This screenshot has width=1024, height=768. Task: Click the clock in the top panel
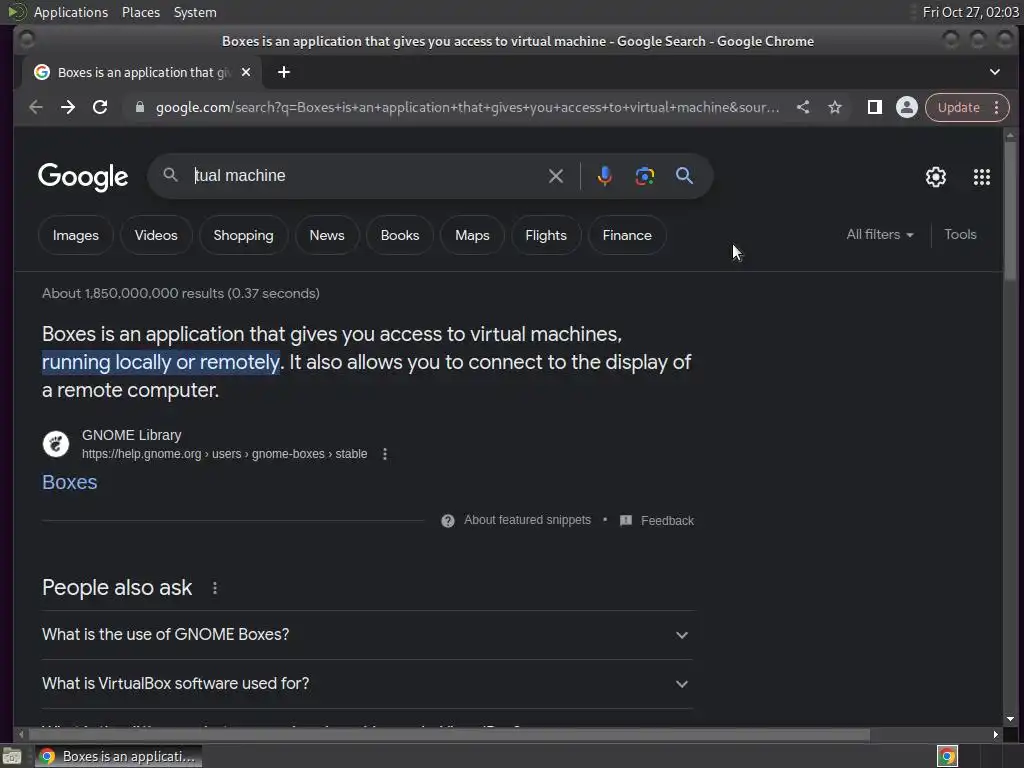coord(970,12)
